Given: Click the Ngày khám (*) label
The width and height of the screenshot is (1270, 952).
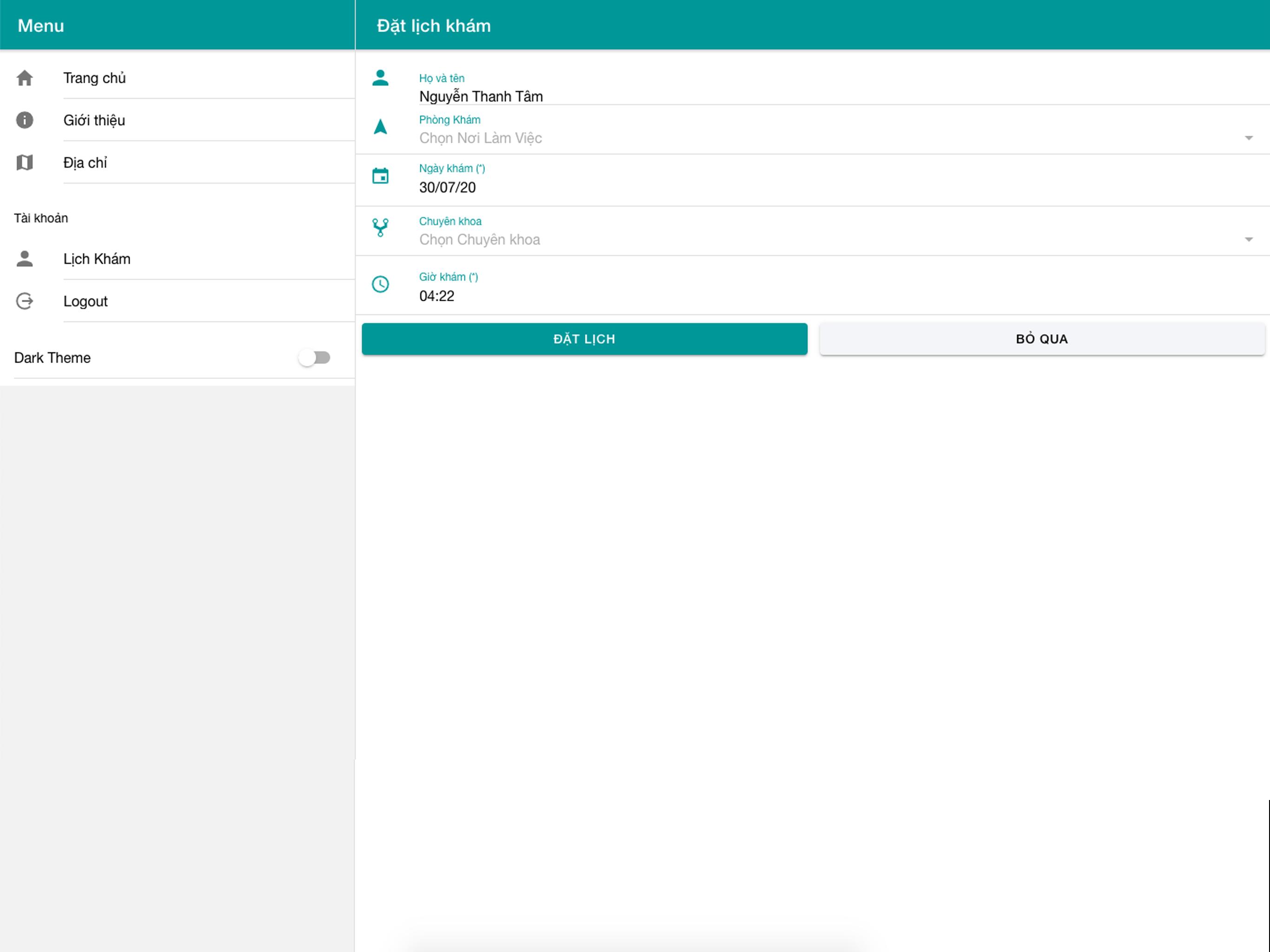Looking at the screenshot, I should [452, 168].
